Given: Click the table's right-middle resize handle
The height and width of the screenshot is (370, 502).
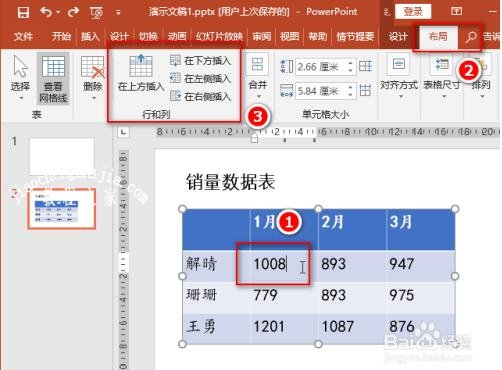Looking at the screenshot, I should [x=455, y=276].
